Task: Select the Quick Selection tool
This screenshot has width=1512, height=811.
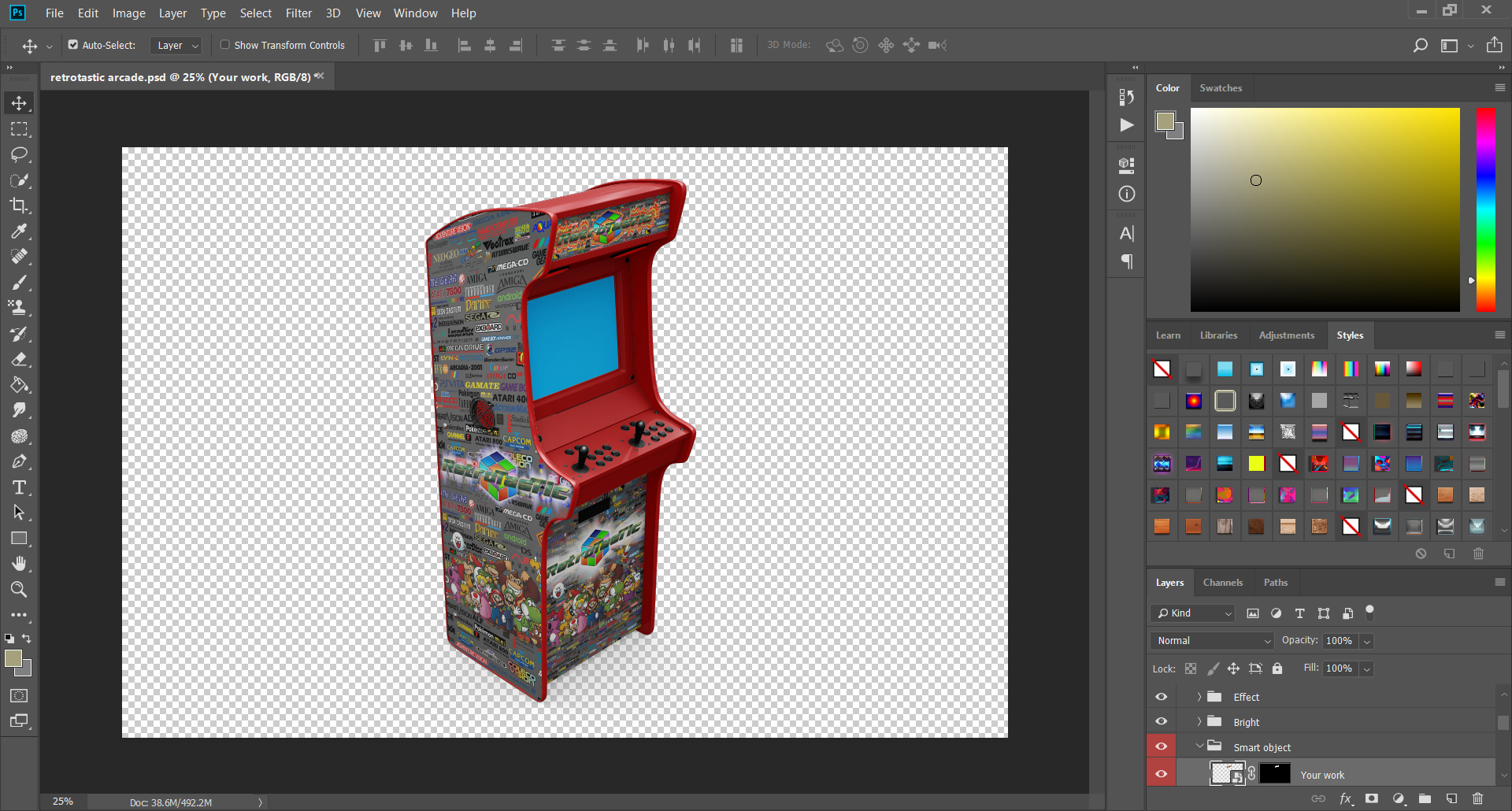Action: [19, 180]
